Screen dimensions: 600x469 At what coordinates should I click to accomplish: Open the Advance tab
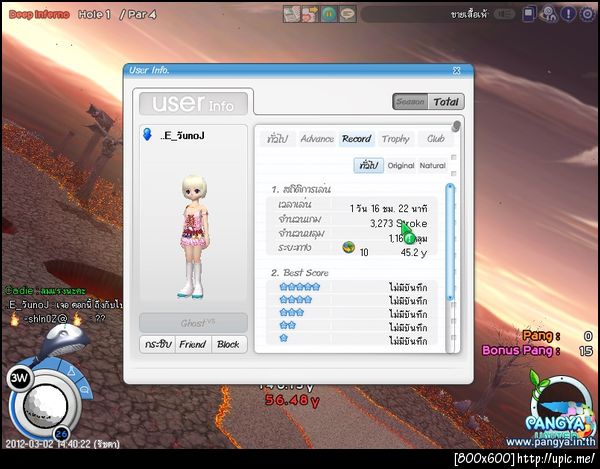317,139
